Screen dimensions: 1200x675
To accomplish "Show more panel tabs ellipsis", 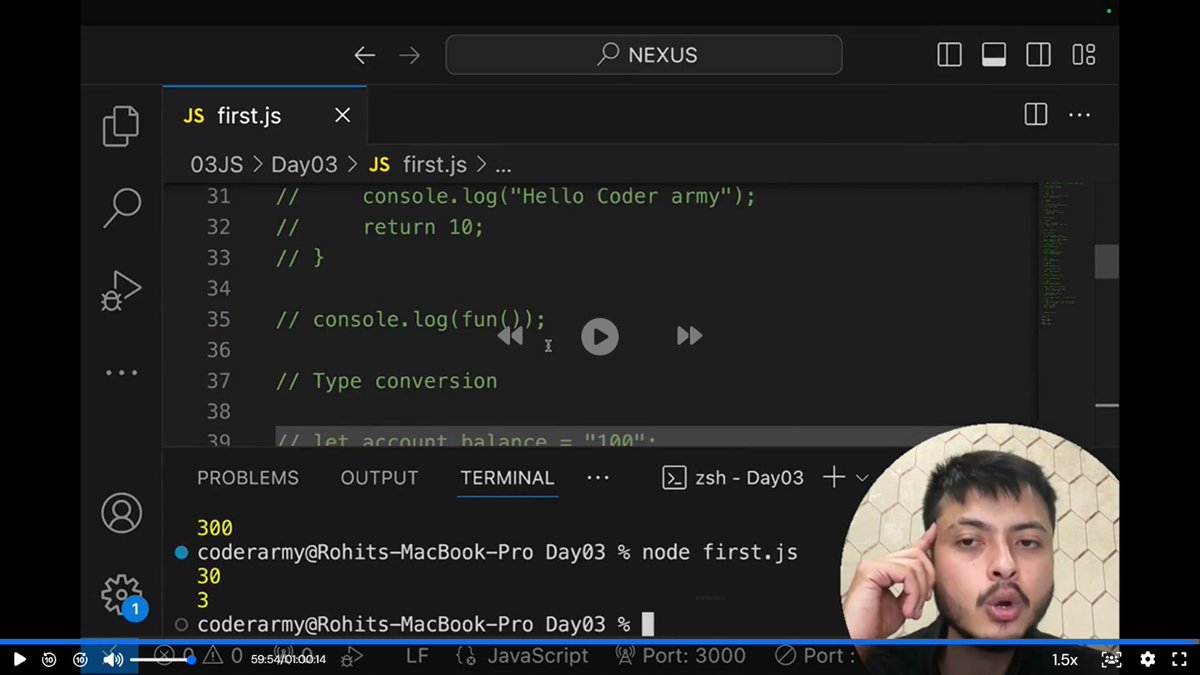I will tap(598, 478).
